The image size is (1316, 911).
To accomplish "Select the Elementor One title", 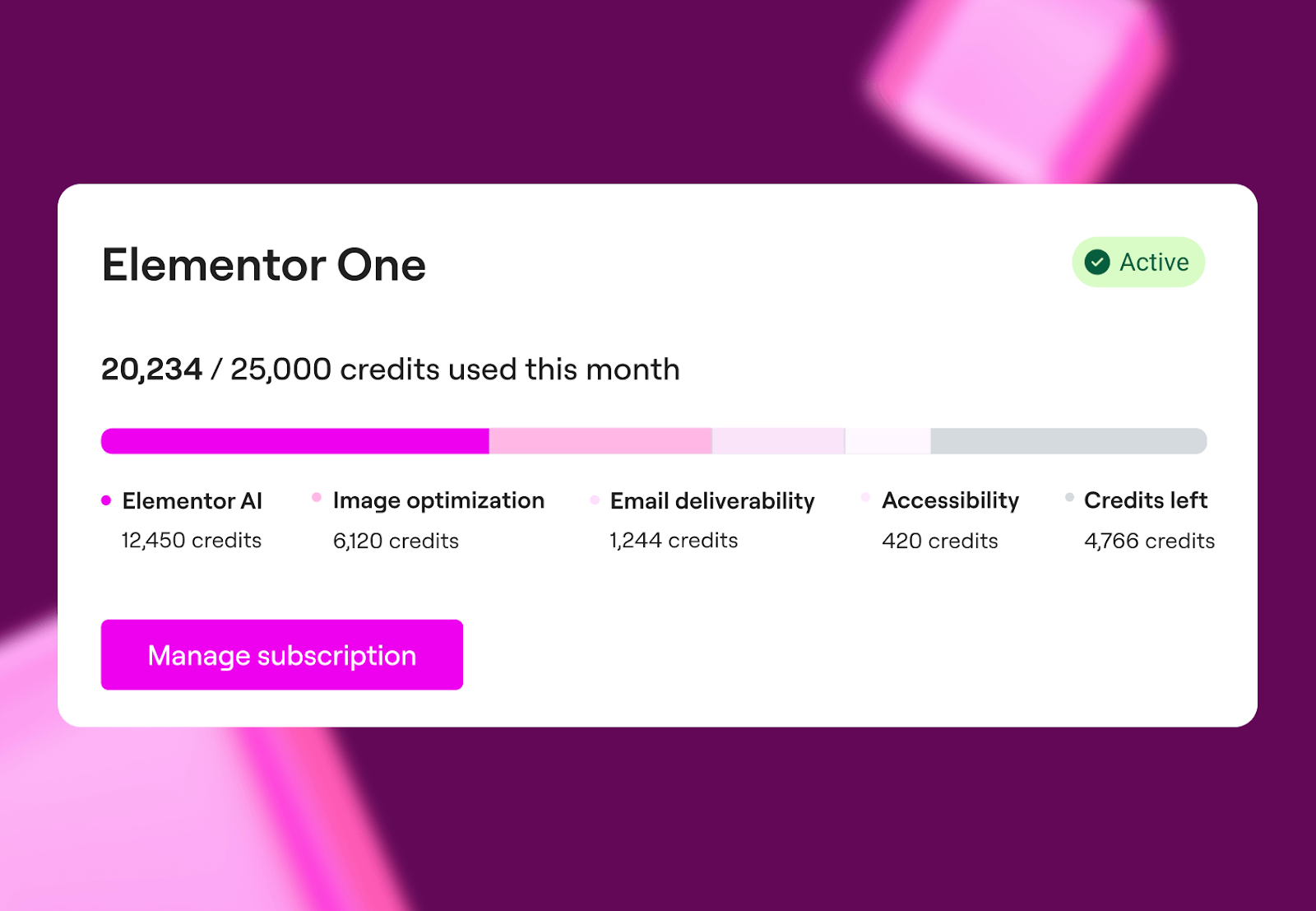I will 262,265.
